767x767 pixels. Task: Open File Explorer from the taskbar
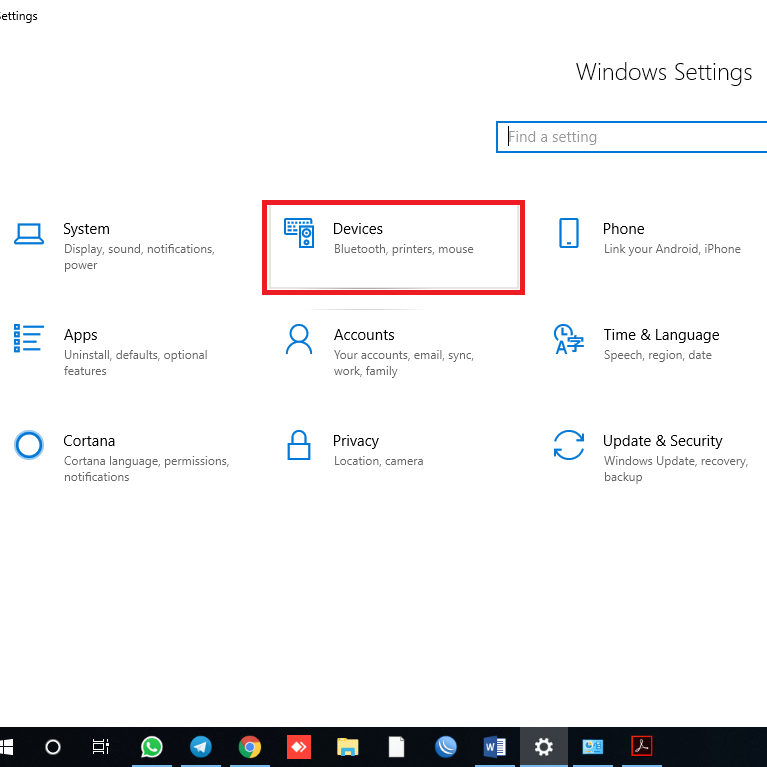pyautogui.click(x=347, y=746)
